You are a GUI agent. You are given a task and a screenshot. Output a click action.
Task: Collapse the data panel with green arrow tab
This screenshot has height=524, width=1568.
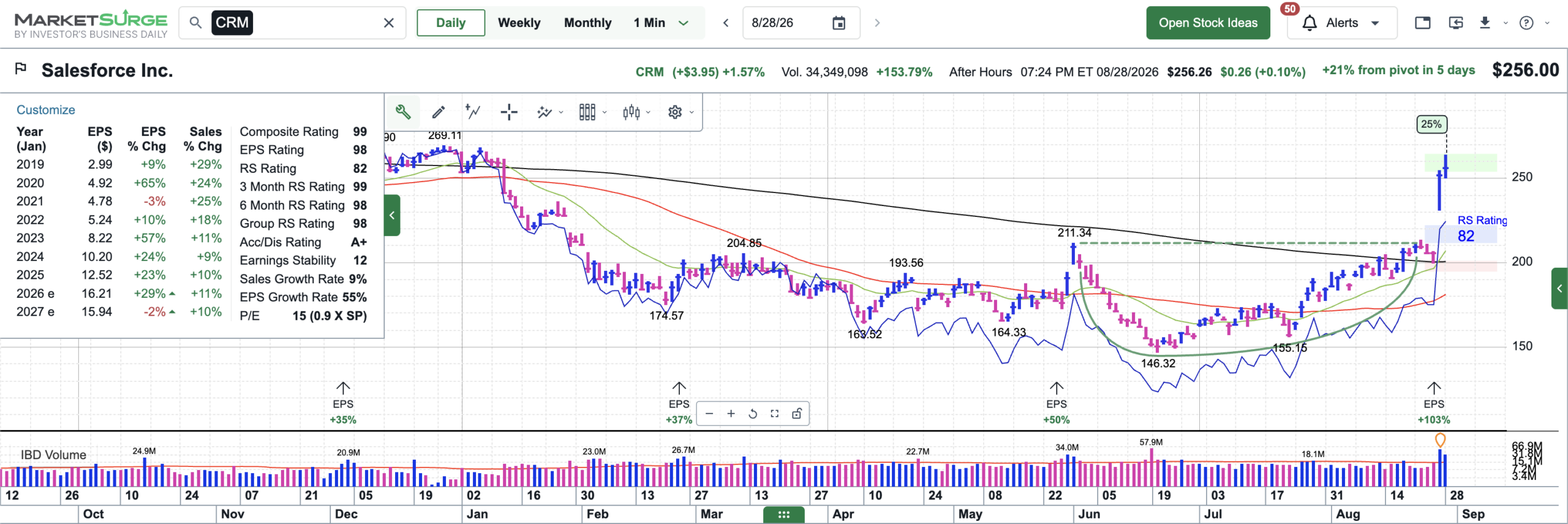[x=392, y=215]
